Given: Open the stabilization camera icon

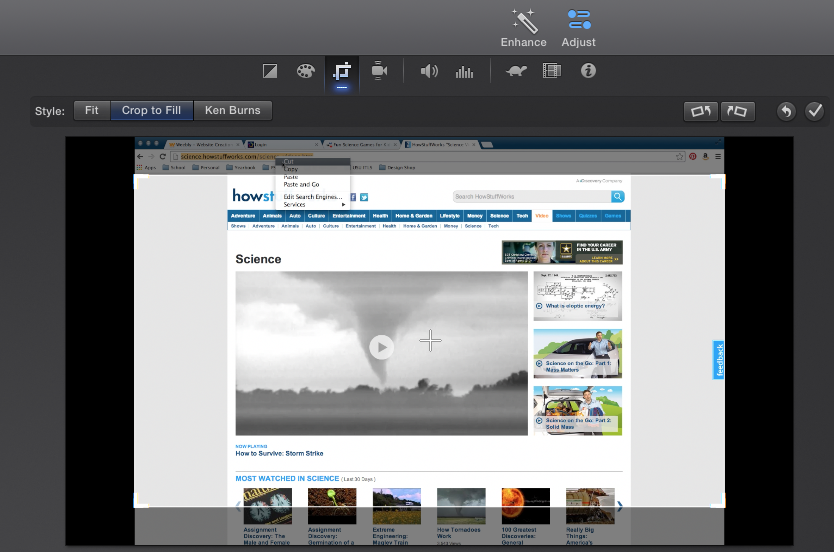Looking at the screenshot, I should (379, 71).
